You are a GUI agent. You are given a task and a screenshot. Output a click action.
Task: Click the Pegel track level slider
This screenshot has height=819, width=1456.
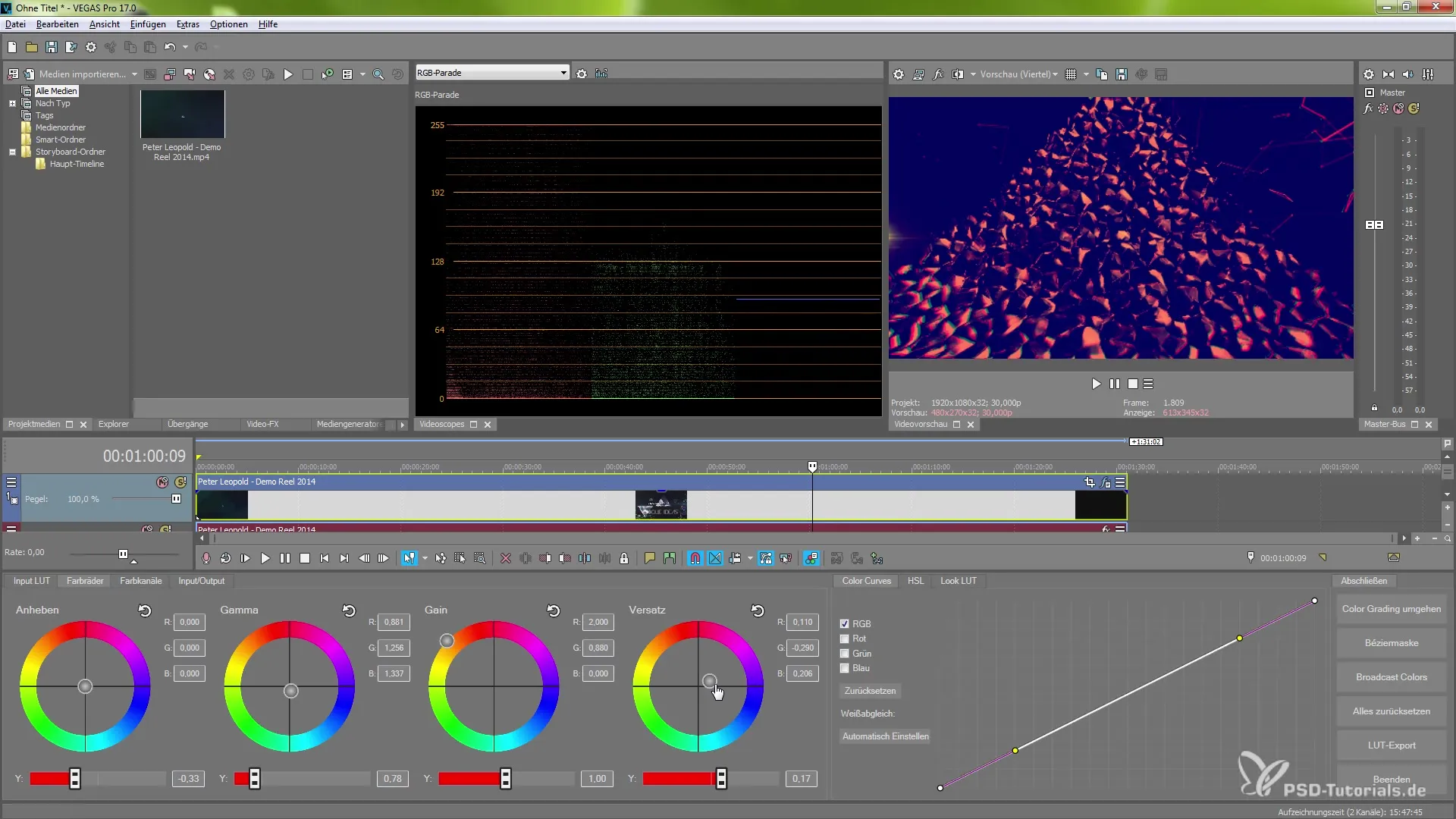click(x=176, y=499)
